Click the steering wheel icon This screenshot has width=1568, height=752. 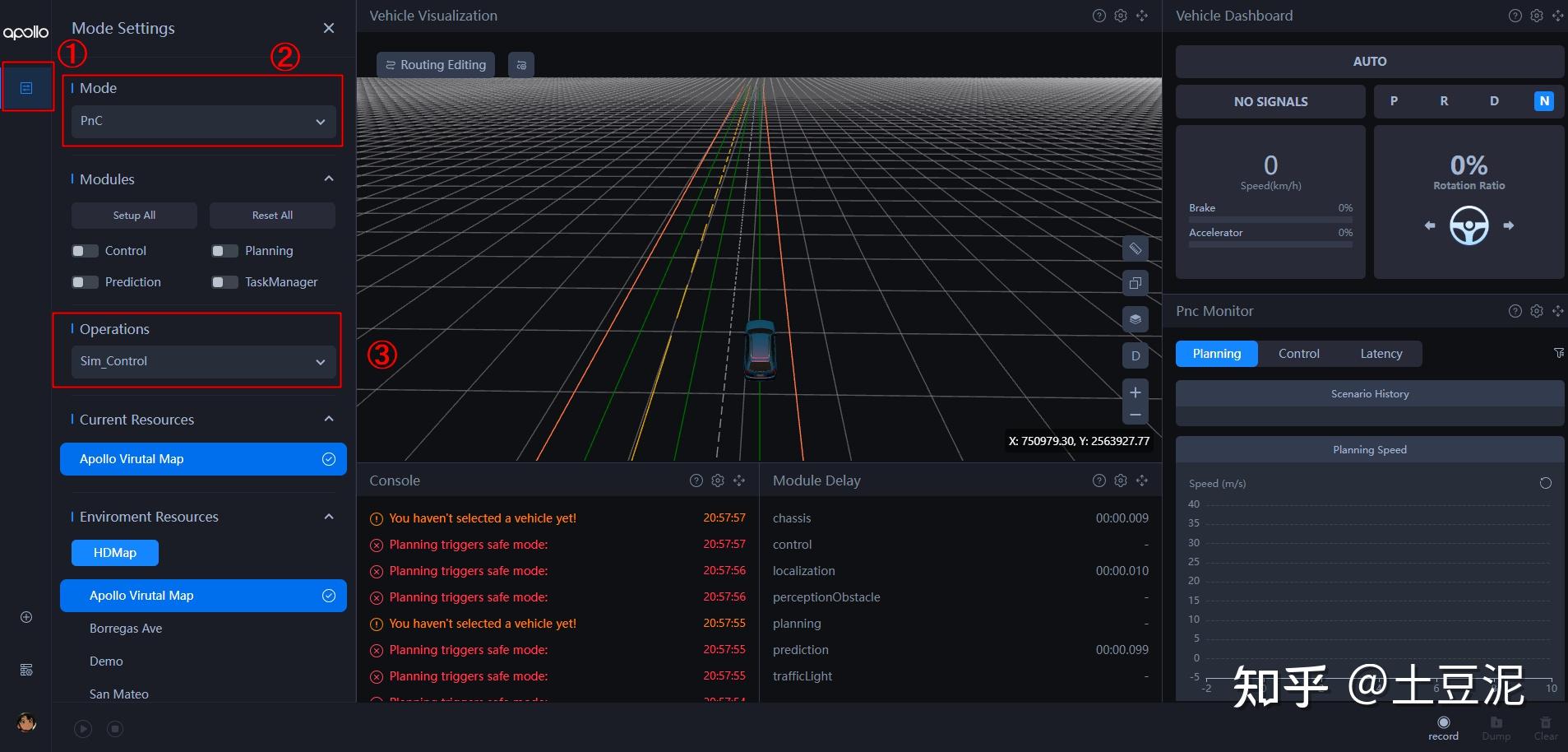tap(1469, 225)
